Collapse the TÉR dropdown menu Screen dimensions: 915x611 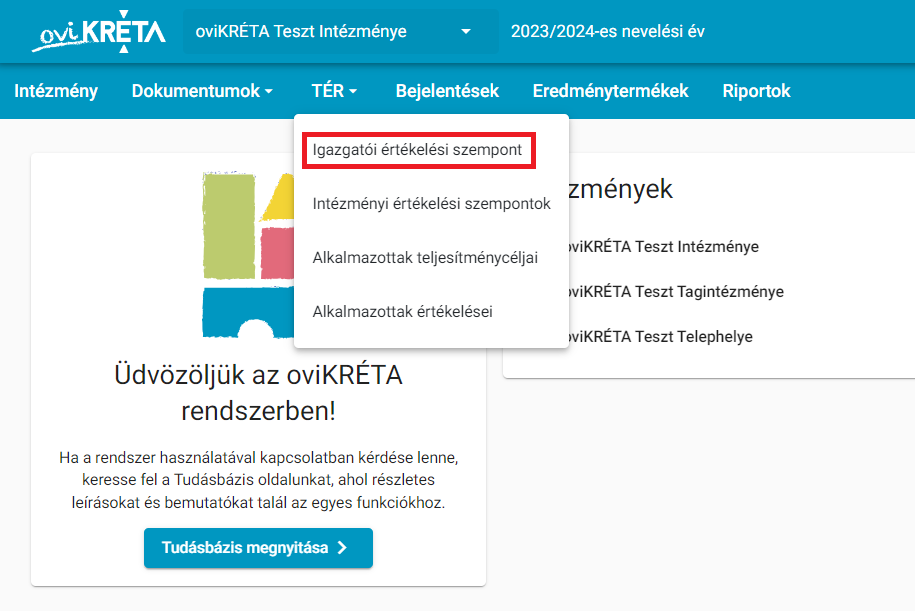[x=334, y=91]
